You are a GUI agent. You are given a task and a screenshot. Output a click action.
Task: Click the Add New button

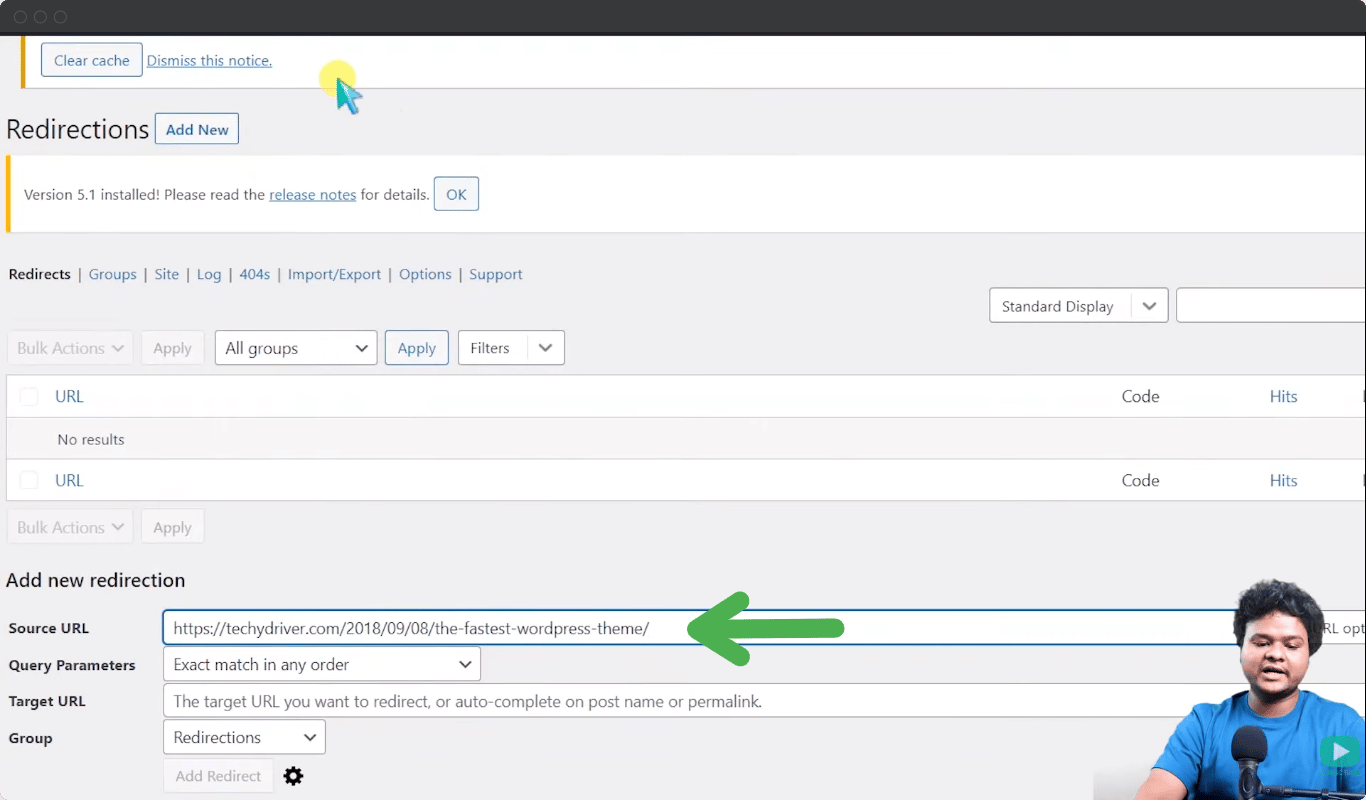(x=197, y=129)
